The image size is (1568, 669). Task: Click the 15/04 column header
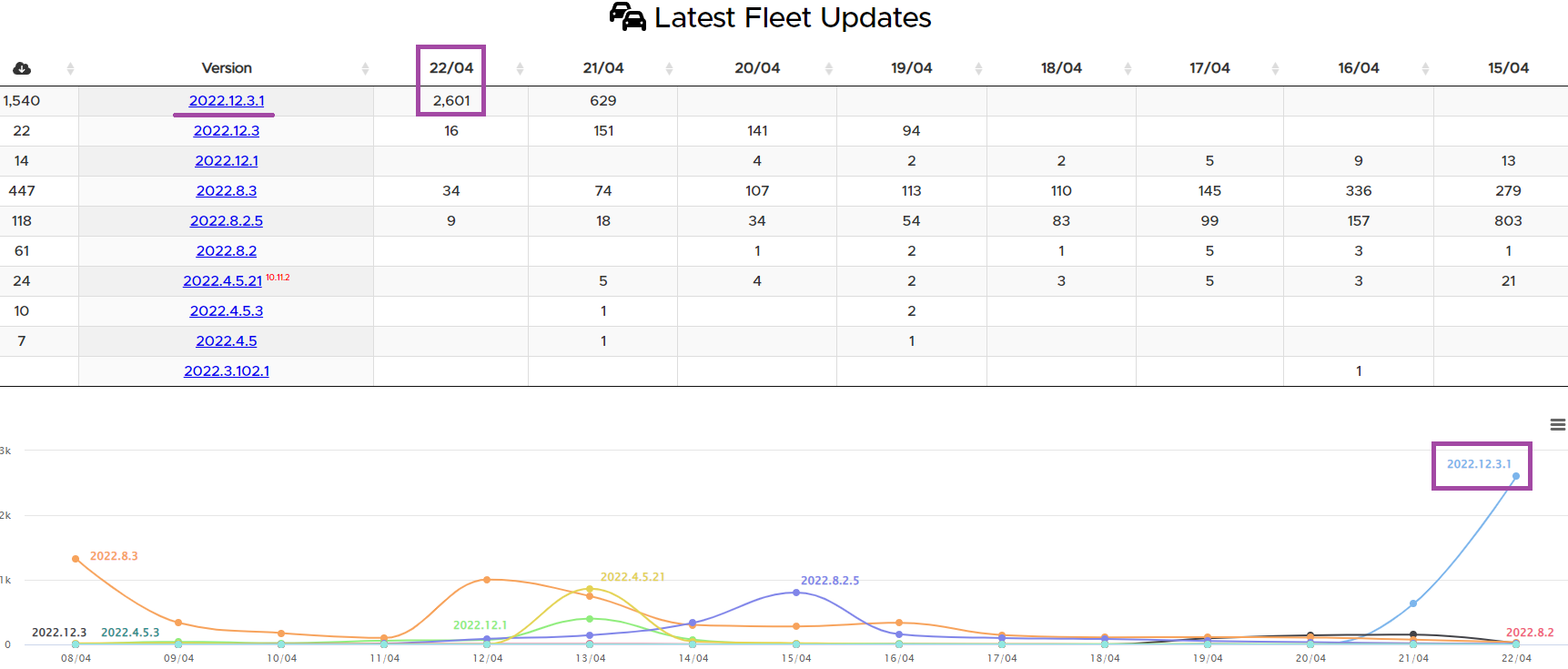pos(1508,68)
